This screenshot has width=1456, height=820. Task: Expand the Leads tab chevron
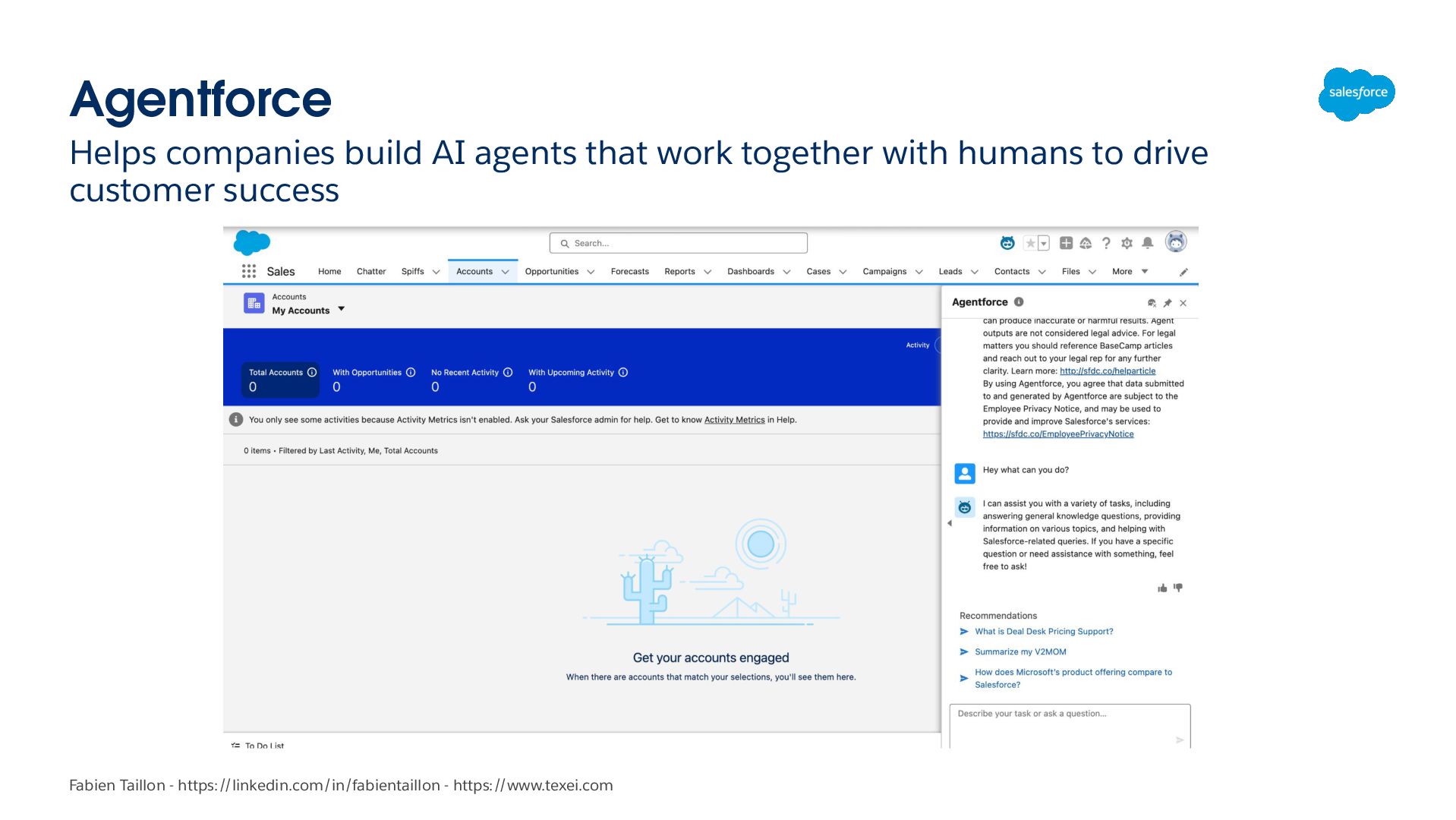pyautogui.click(x=975, y=272)
